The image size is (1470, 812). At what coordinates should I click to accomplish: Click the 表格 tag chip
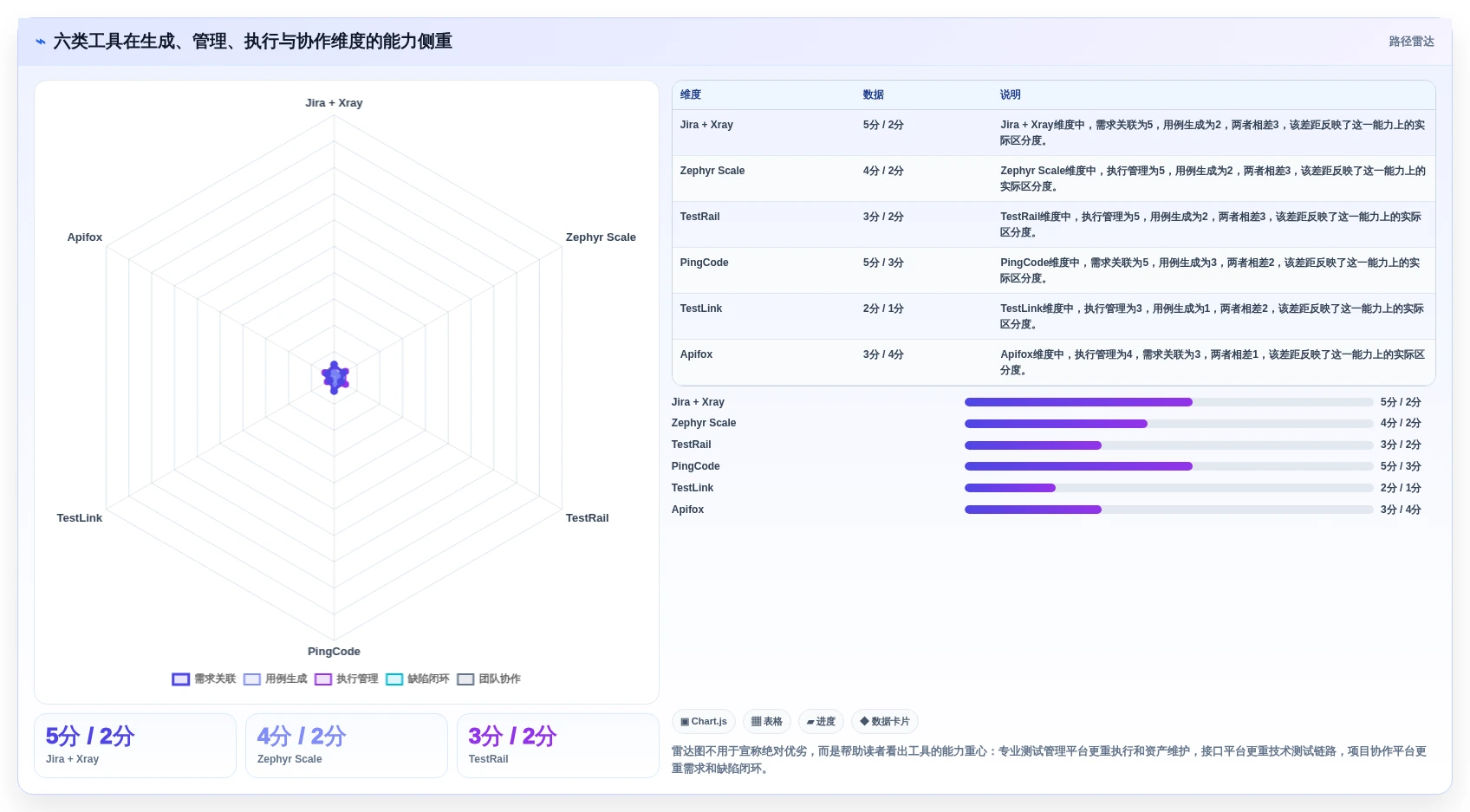pos(767,722)
